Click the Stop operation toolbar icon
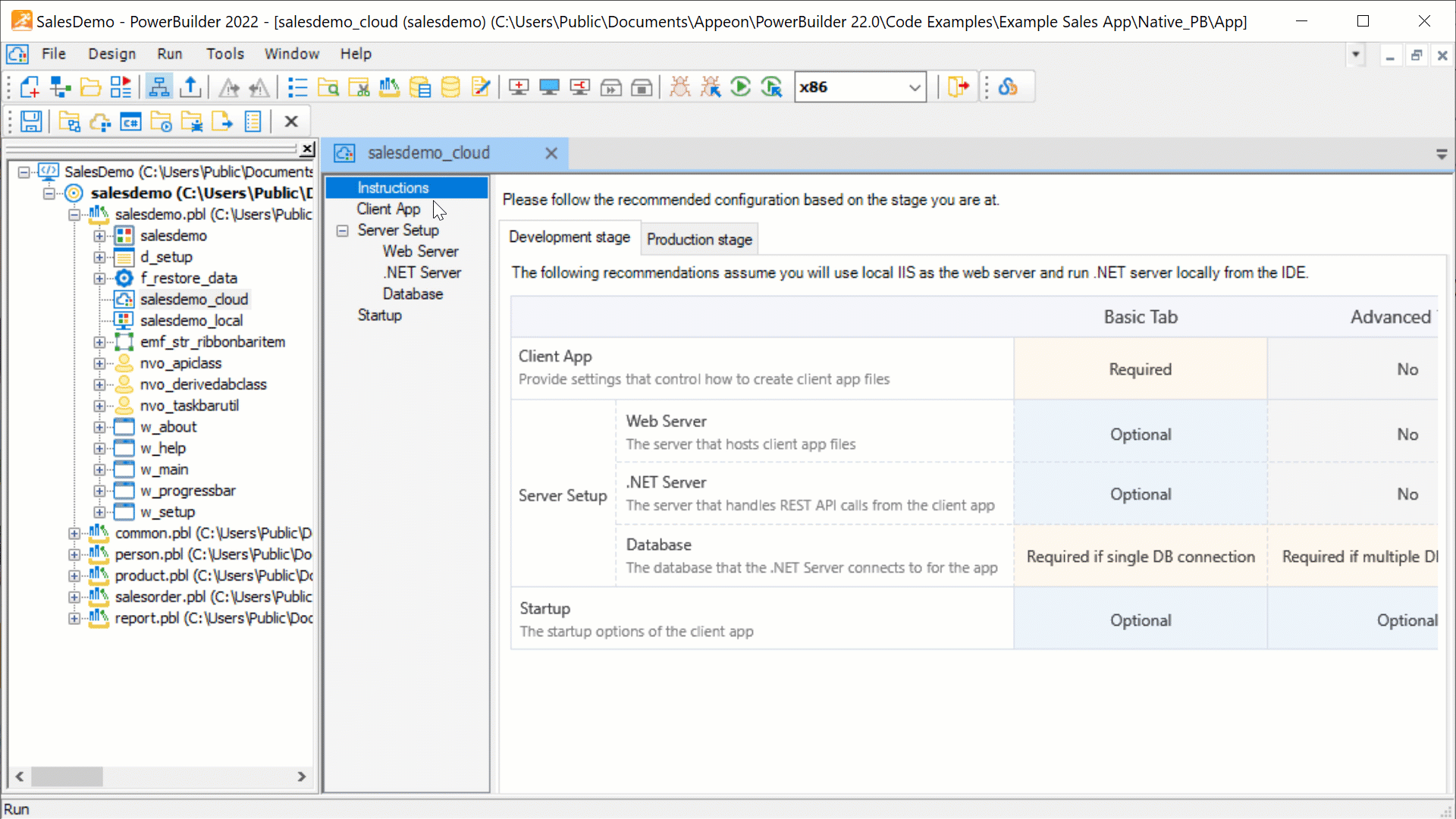 pyautogui.click(x=642, y=87)
